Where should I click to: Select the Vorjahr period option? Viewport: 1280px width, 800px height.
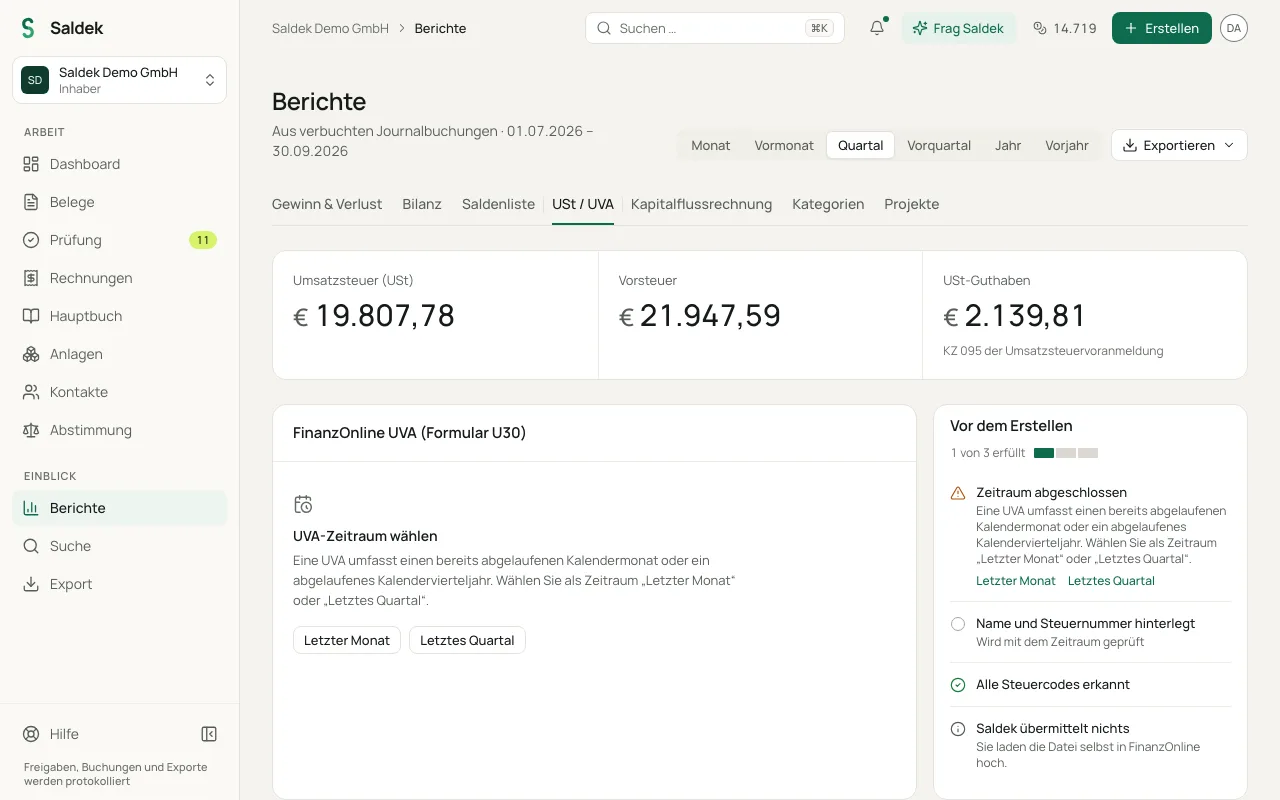pos(1067,145)
